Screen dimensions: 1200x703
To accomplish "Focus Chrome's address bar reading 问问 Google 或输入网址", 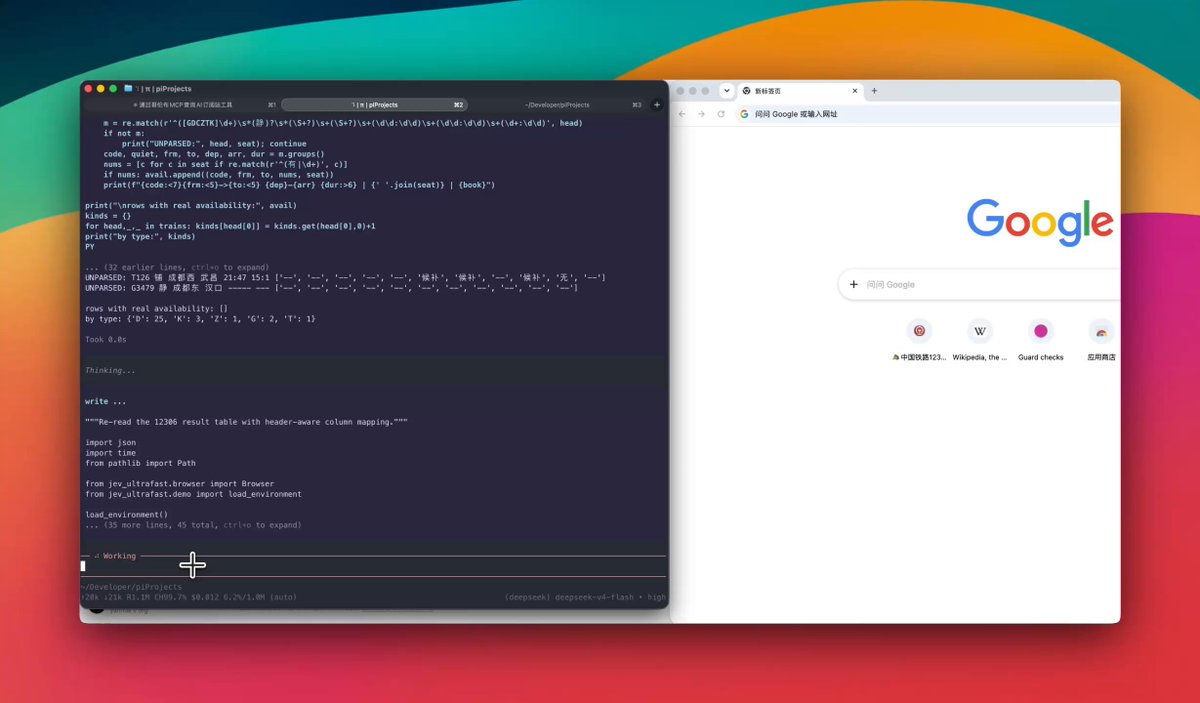I will 927,114.
